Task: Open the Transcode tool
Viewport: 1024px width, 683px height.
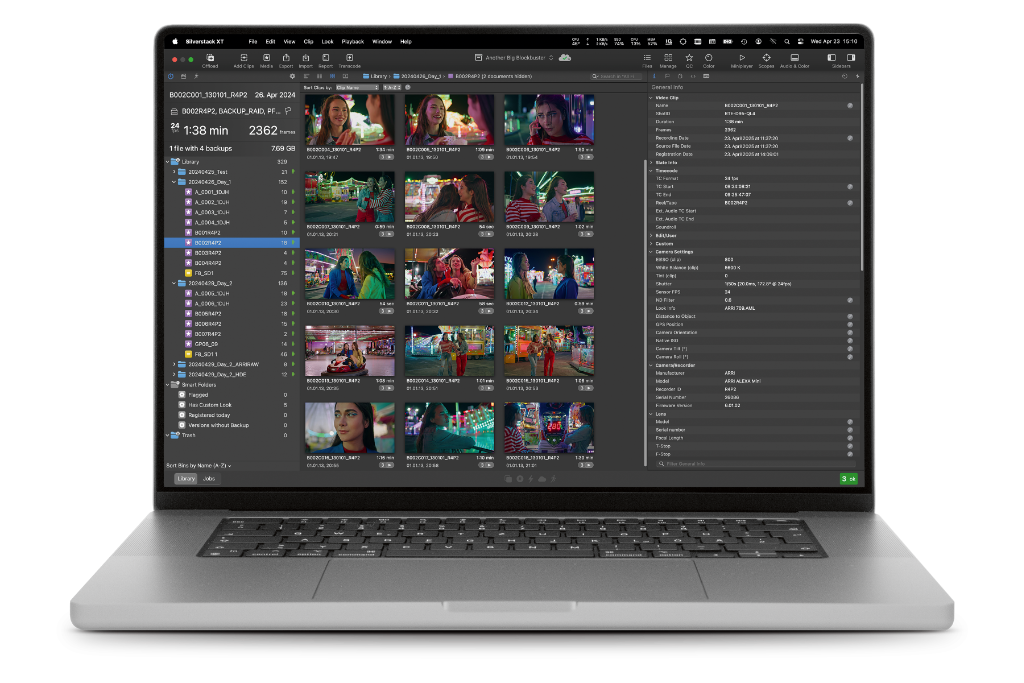Action: tap(349, 60)
